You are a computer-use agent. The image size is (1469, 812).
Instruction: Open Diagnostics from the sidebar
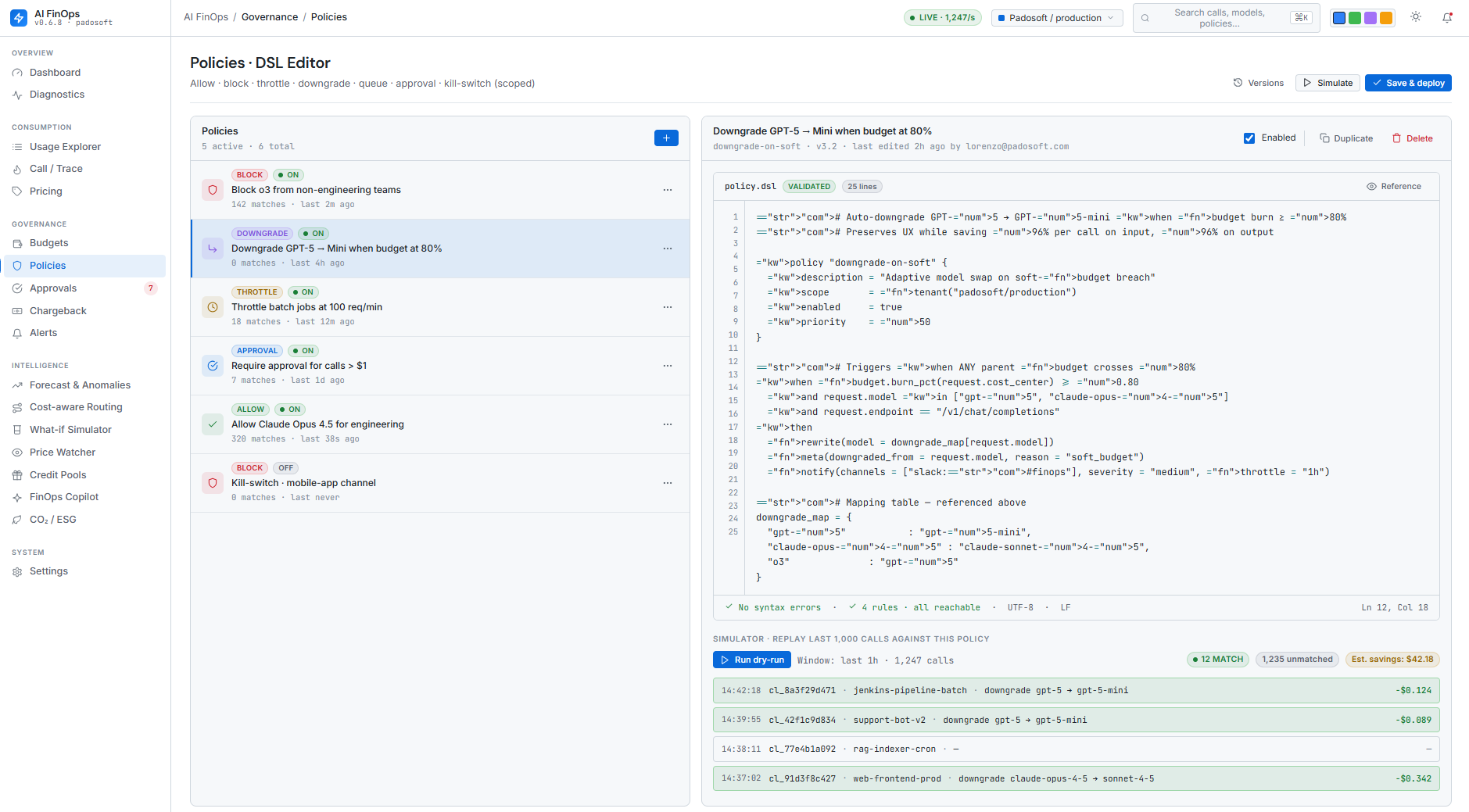pyautogui.click(x=84, y=95)
